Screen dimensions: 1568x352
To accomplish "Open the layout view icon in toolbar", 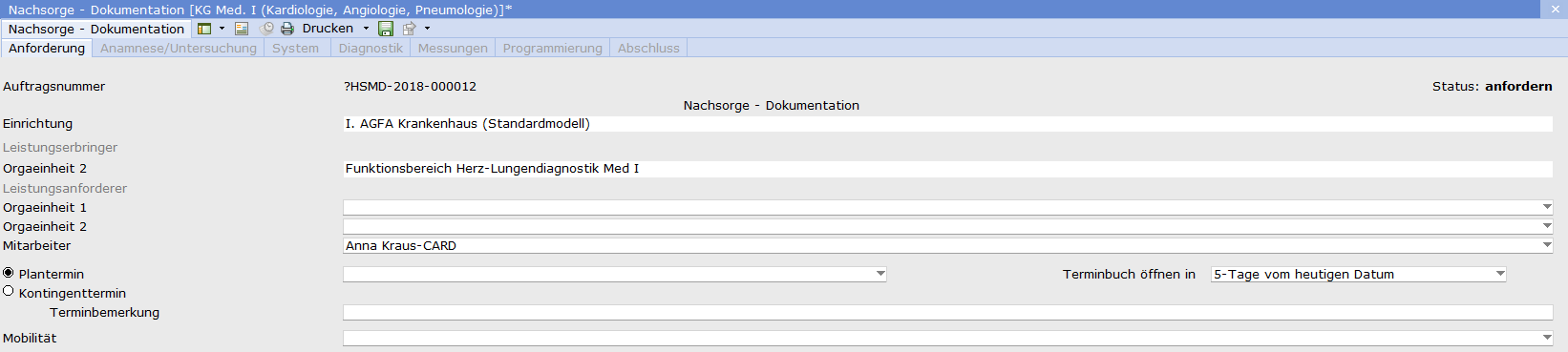I will pyautogui.click(x=204, y=29).
